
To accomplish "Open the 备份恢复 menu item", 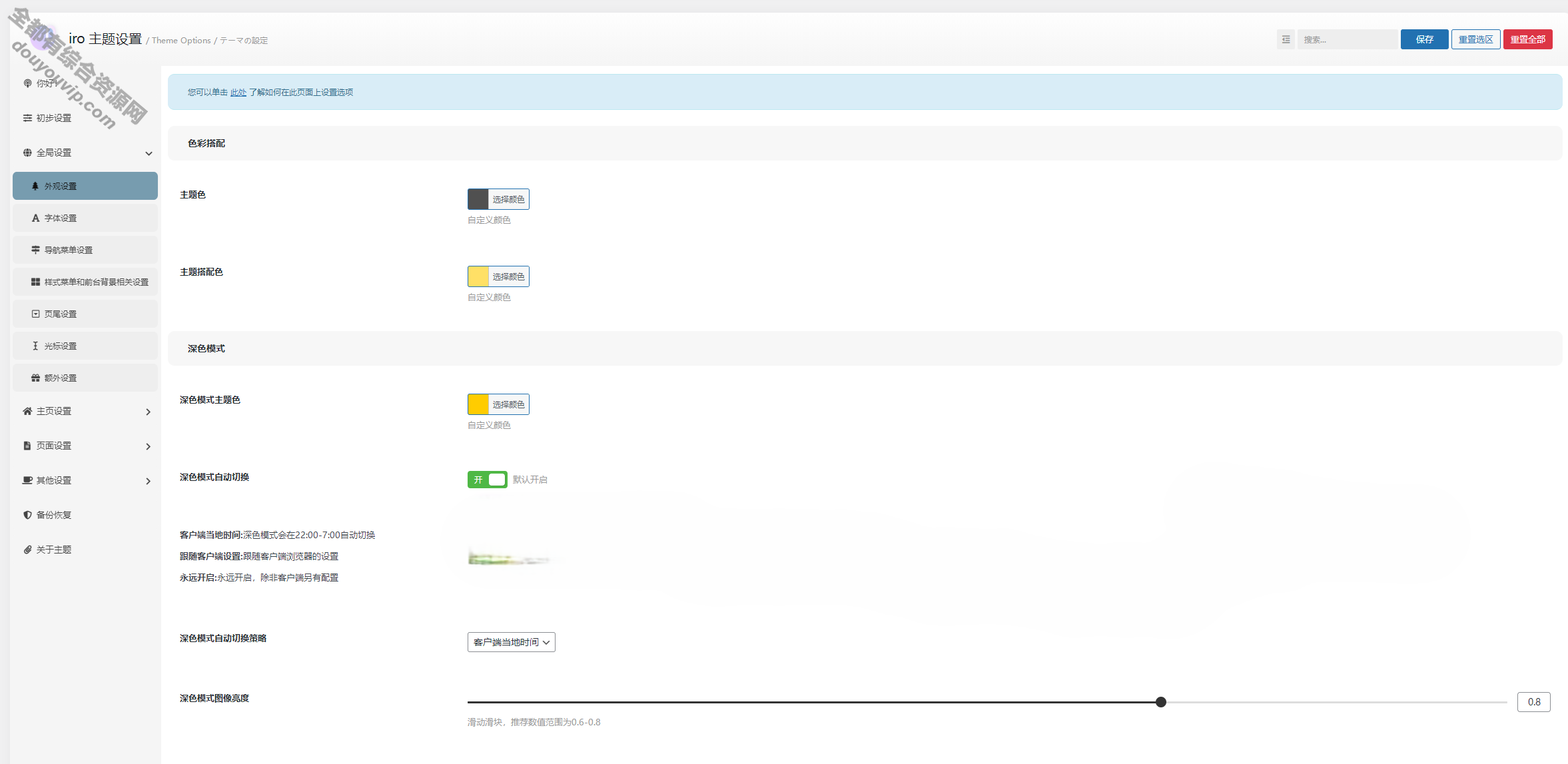I will tap(85, 515).
